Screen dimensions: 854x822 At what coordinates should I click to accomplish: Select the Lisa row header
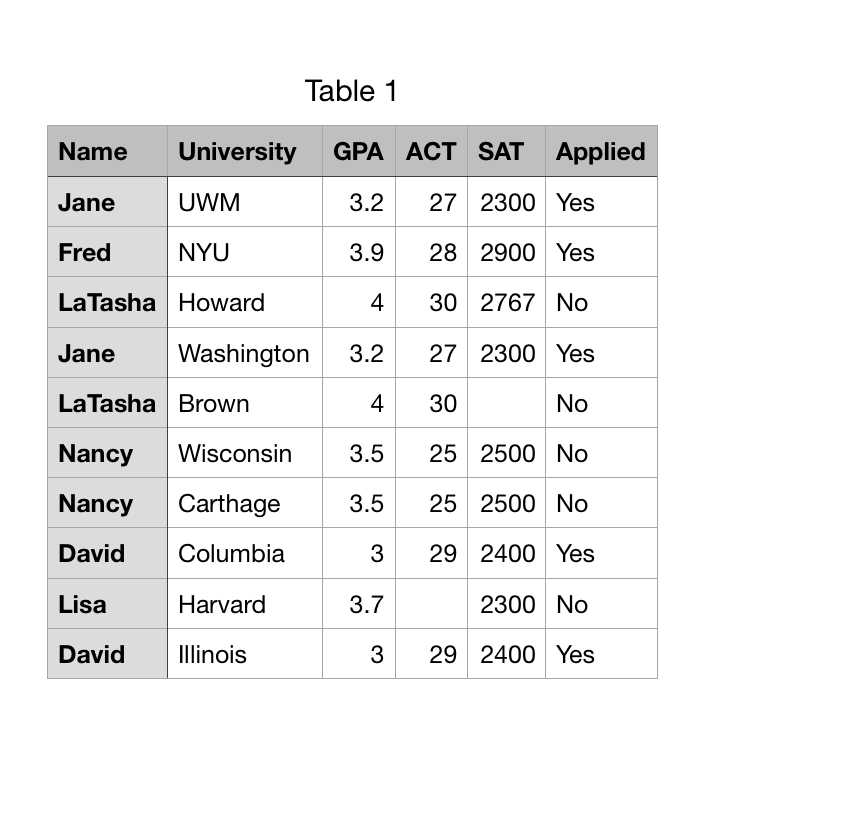[107, 604]
